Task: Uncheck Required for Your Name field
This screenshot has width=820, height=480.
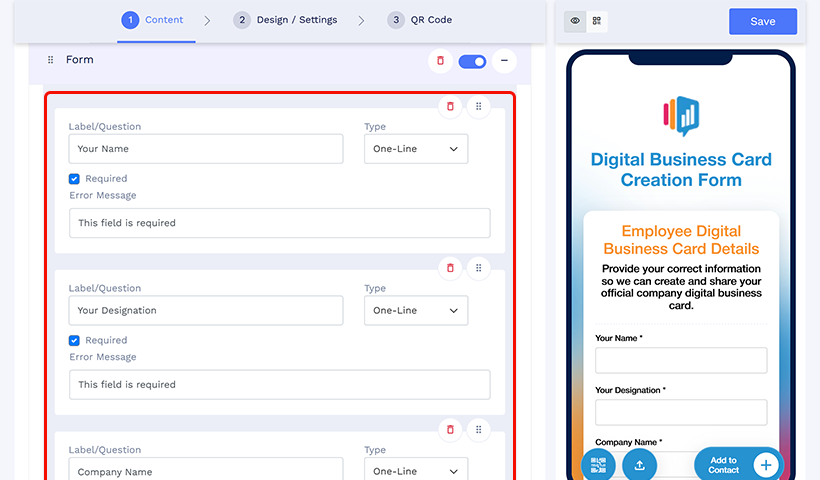Action: [x=74, y=179]
